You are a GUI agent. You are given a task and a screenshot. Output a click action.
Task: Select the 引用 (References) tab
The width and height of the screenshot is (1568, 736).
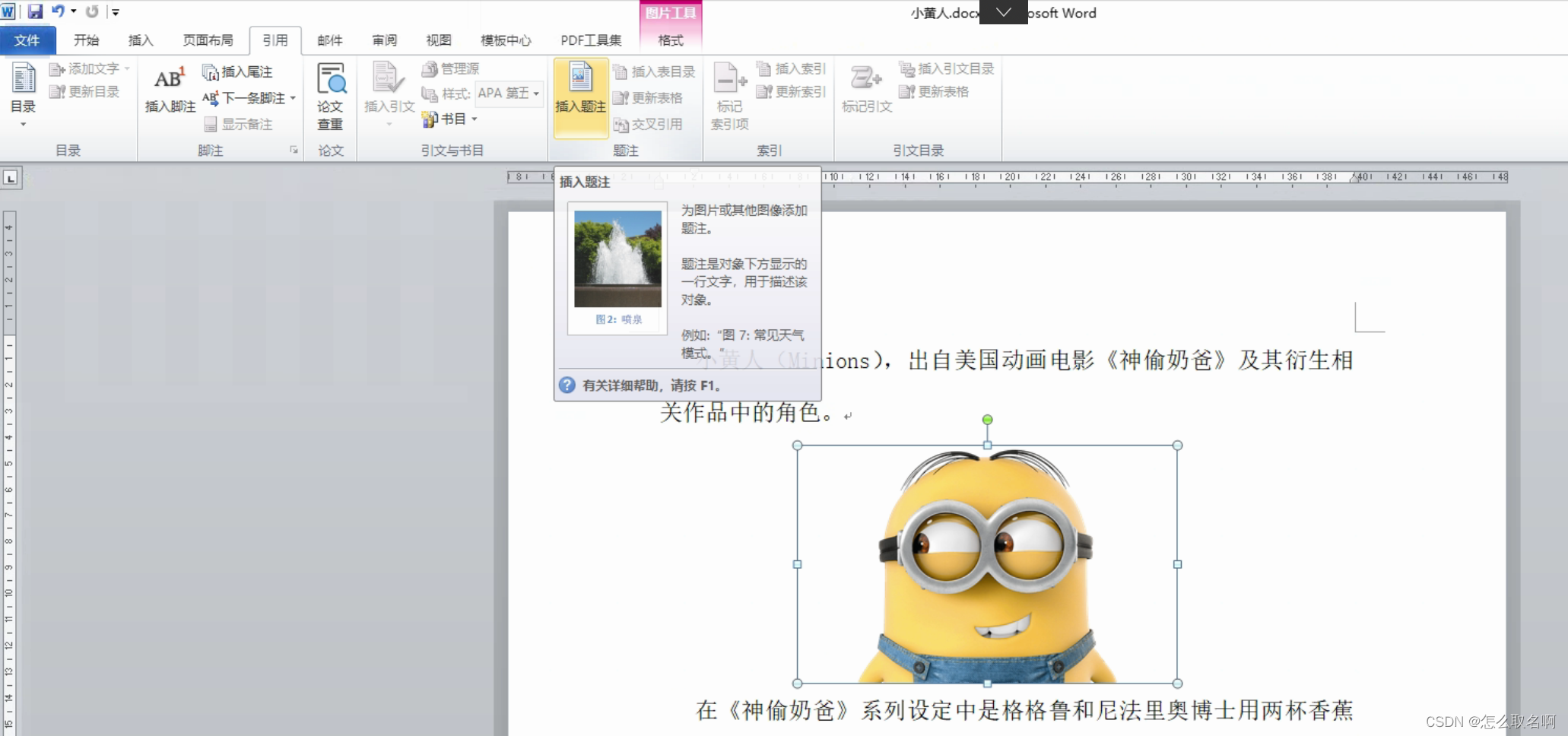275,40
